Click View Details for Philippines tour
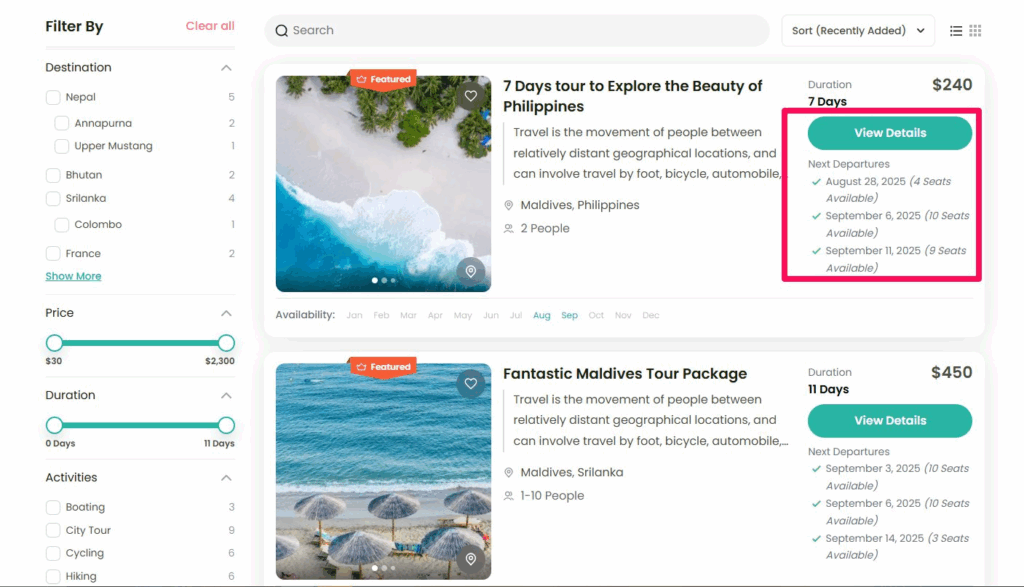This screenshot has width=1024, height=587. pos(889,133)
